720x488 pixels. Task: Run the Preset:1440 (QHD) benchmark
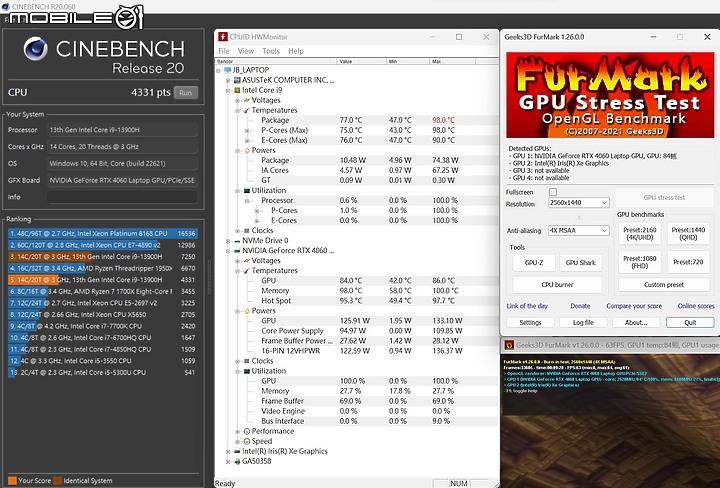pyautogui.click(x=688, y=233)
